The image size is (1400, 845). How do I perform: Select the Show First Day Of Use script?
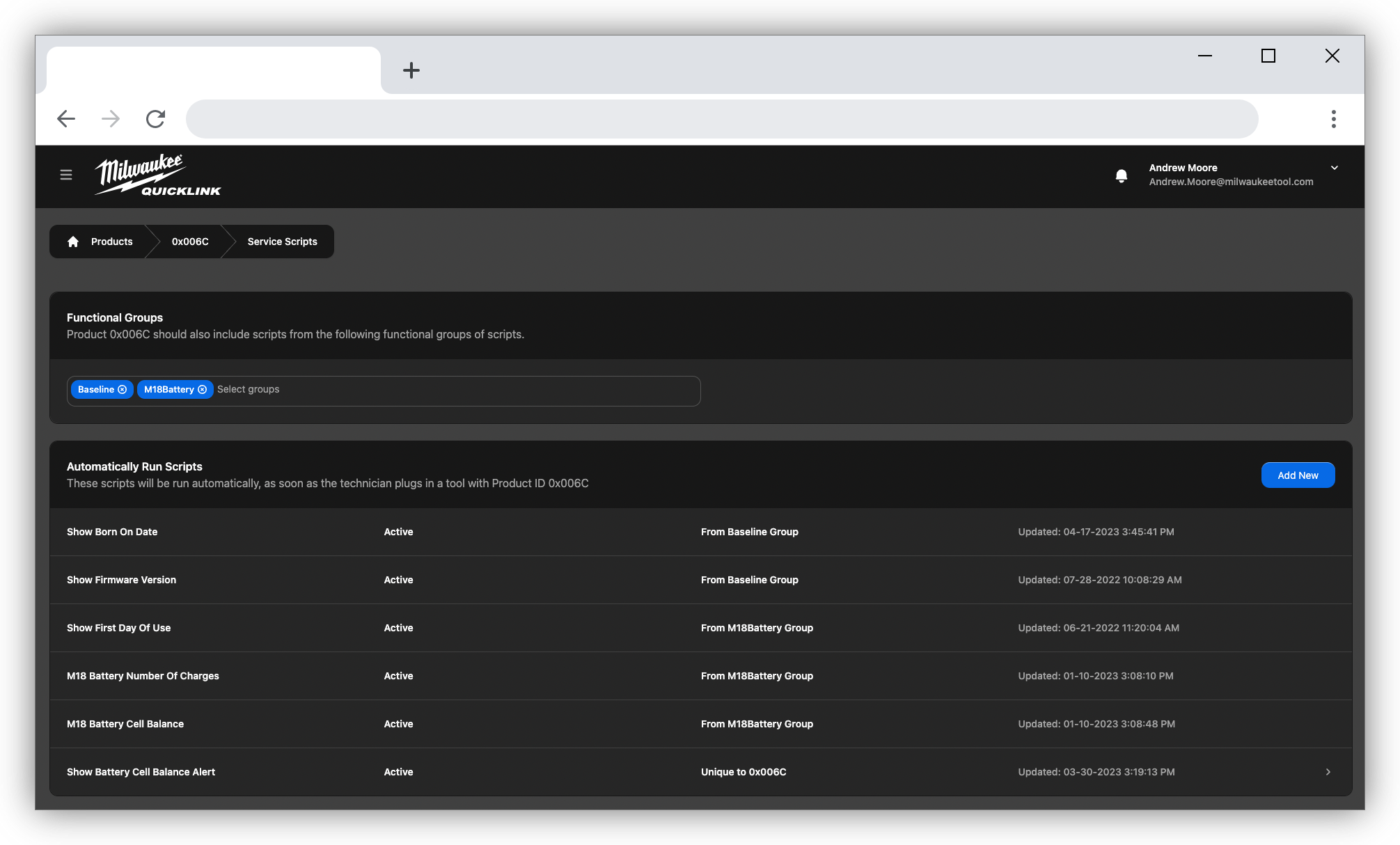(118, 628)
